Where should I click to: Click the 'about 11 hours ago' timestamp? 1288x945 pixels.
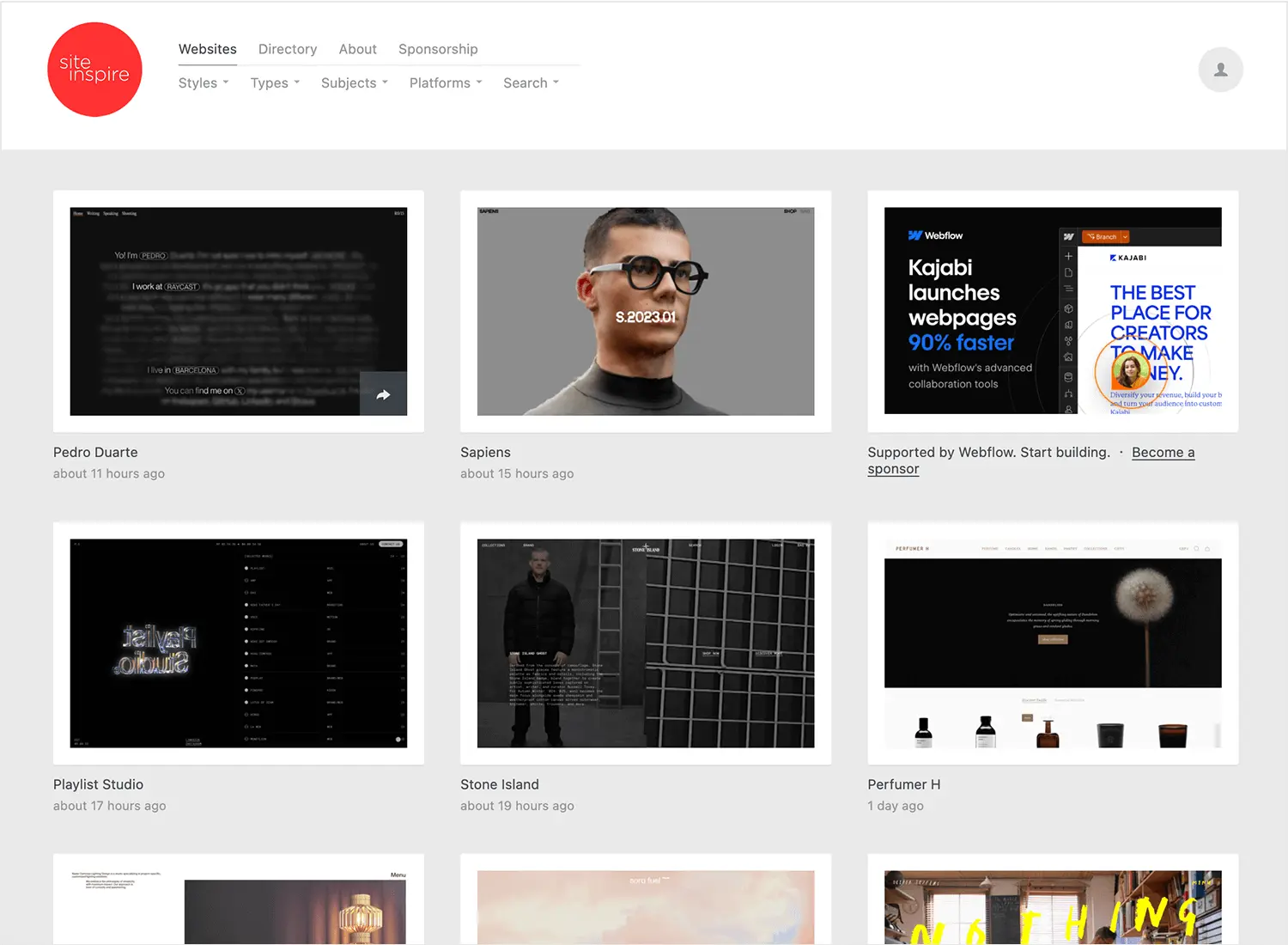click(x=109, y=474)
